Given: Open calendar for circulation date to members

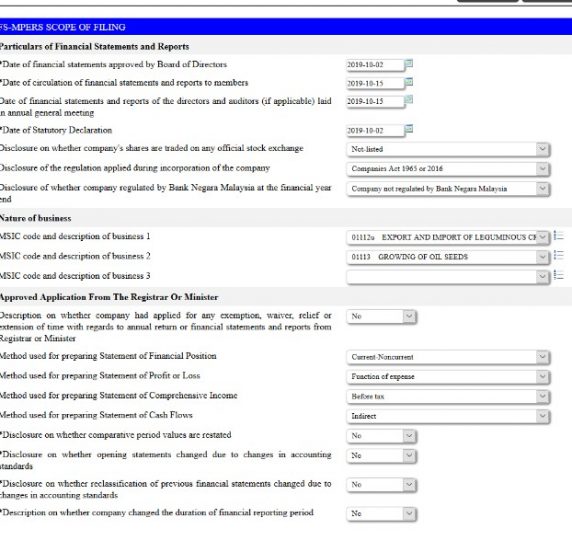Looking at the screenshot, I should 409,82.
